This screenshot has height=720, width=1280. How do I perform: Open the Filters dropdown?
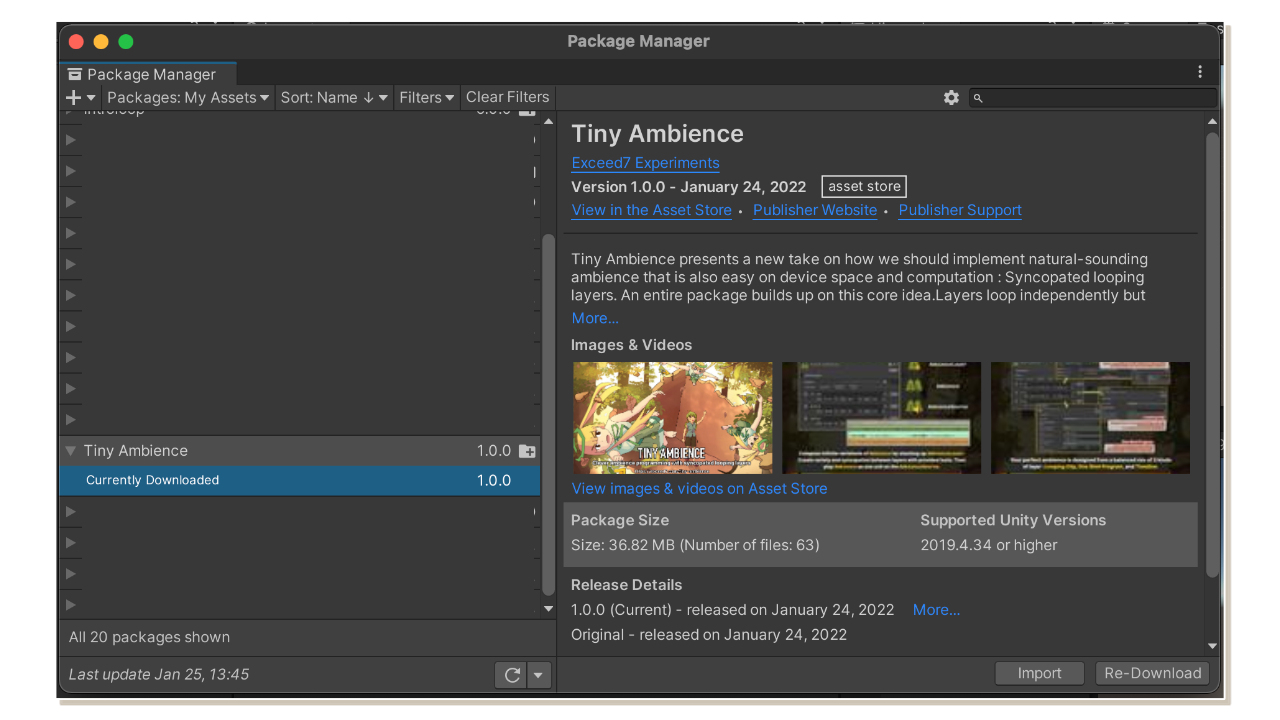[427, 97]
